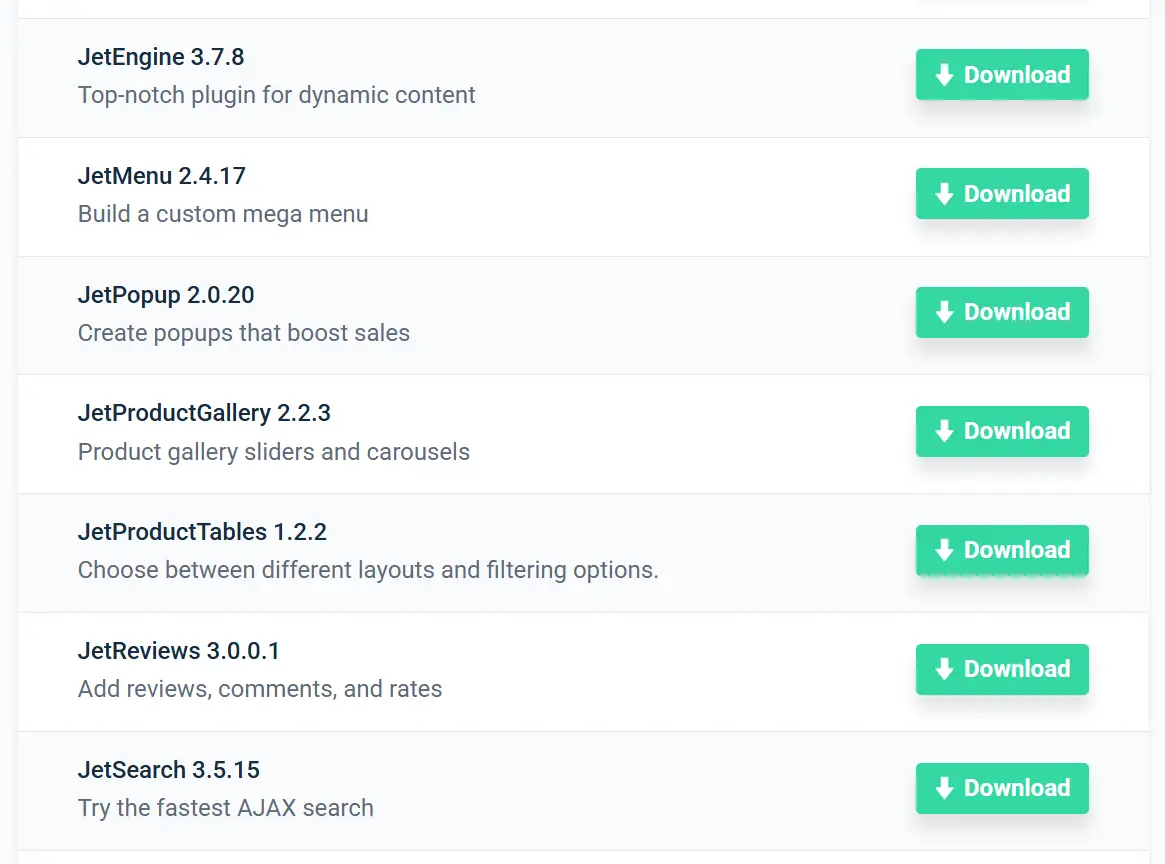The image size is (1165, 864).
Task: Click the download arrow icon for JetProductTables
Action: 944,550
